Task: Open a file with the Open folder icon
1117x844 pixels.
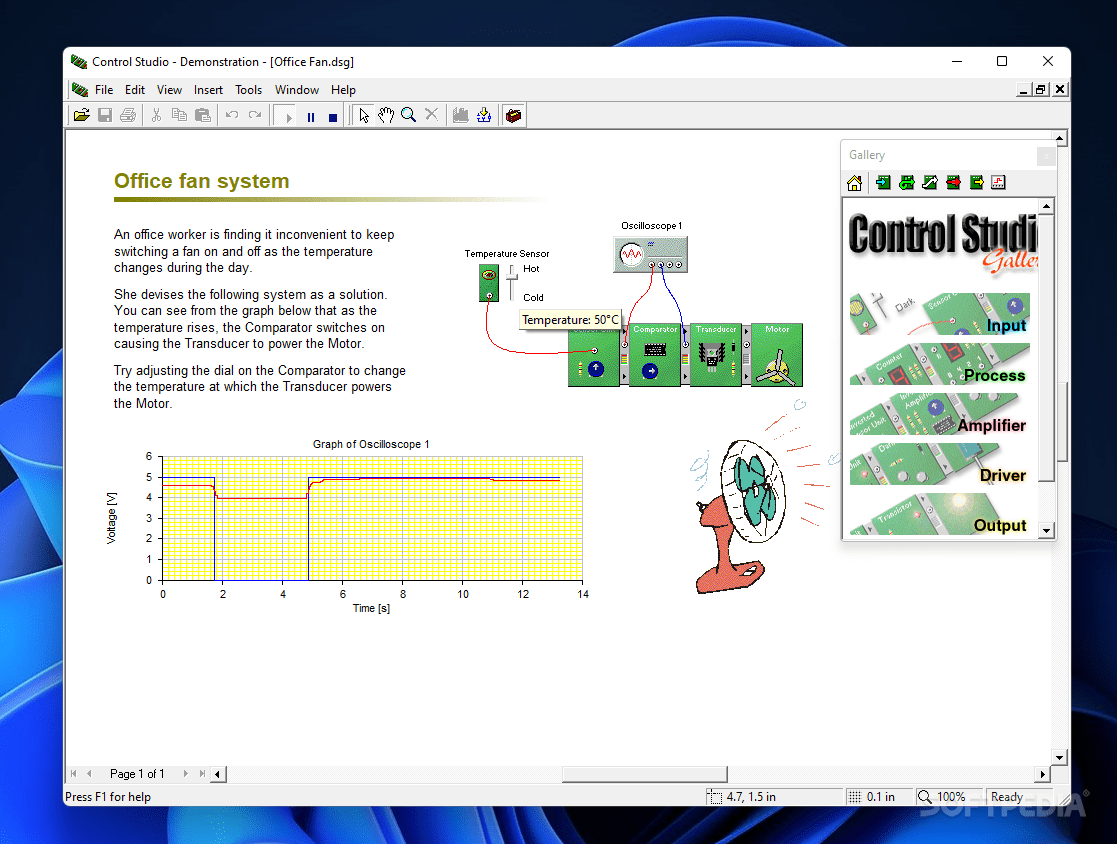Action: (82, 115)
